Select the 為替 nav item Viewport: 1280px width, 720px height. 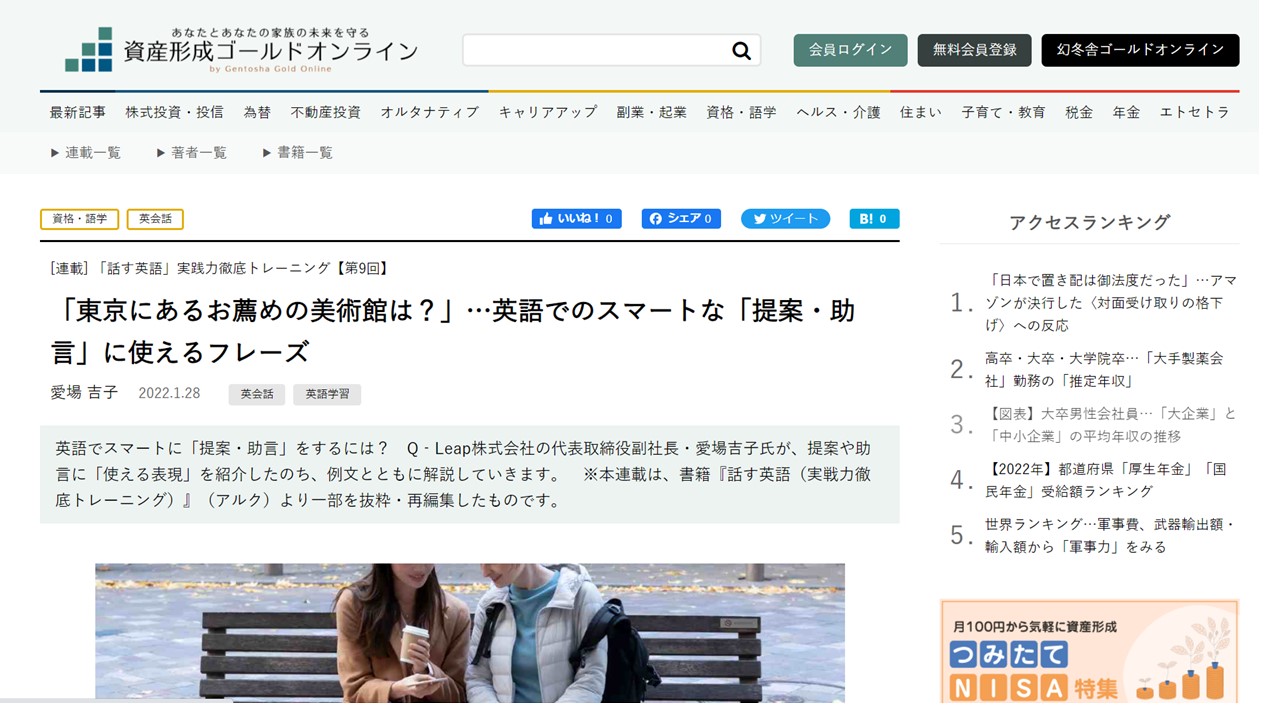point(257,112)
